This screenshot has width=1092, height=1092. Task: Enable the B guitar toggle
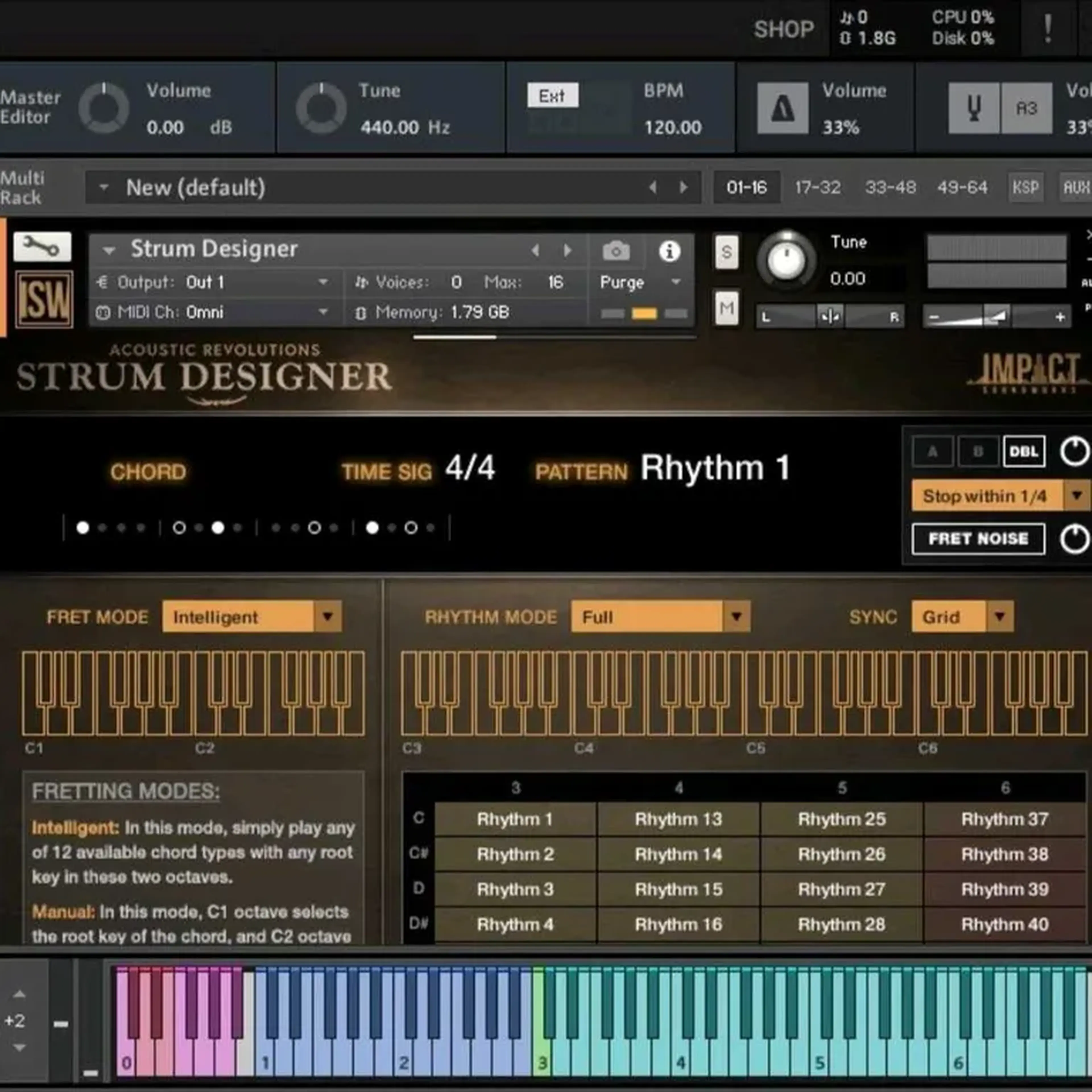(978, 451)
